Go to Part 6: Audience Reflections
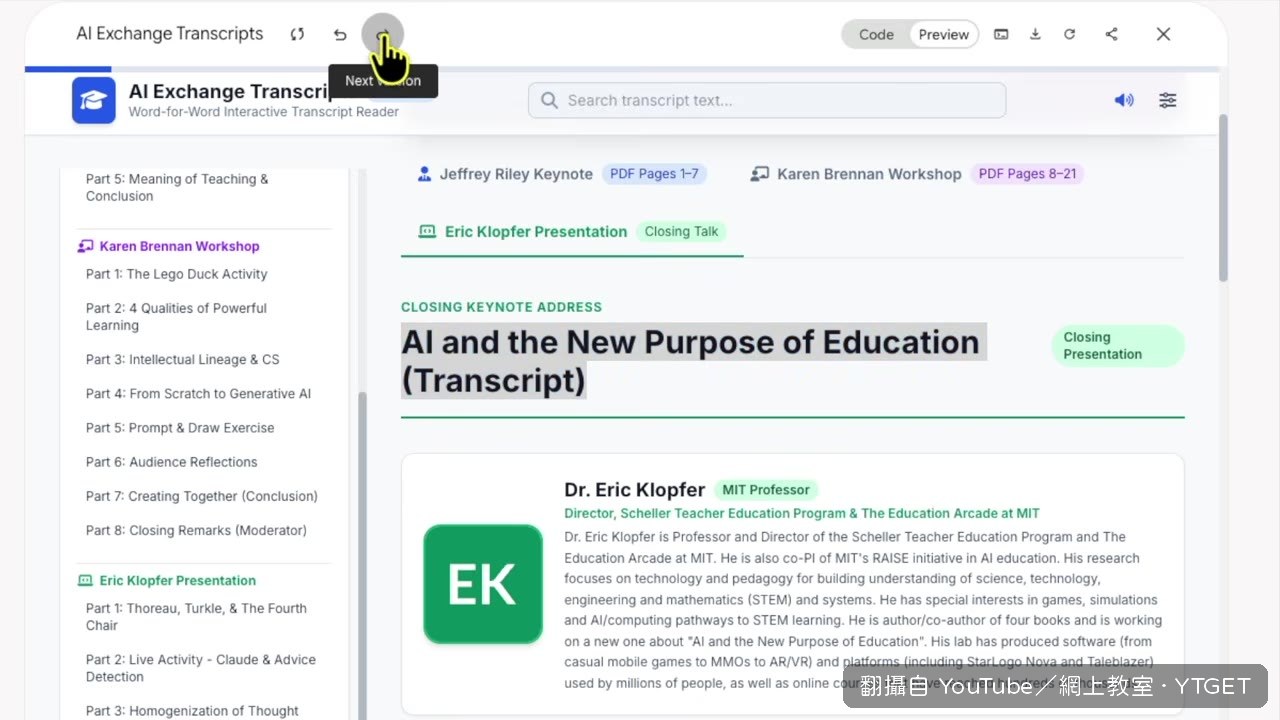This screenshot has width=1280, height=720. (172, 462)
